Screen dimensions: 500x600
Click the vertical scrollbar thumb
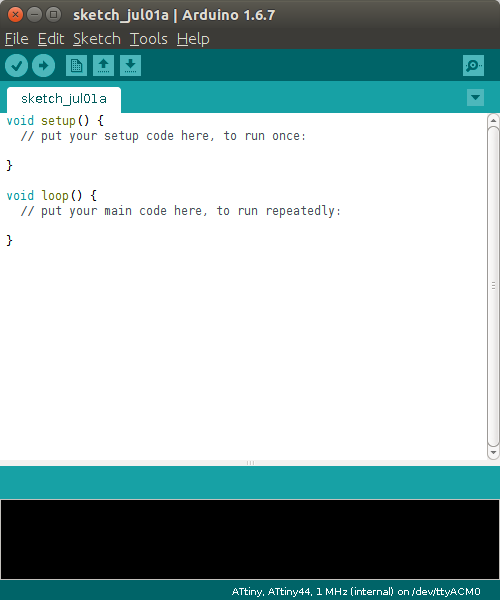click(493, 286)
